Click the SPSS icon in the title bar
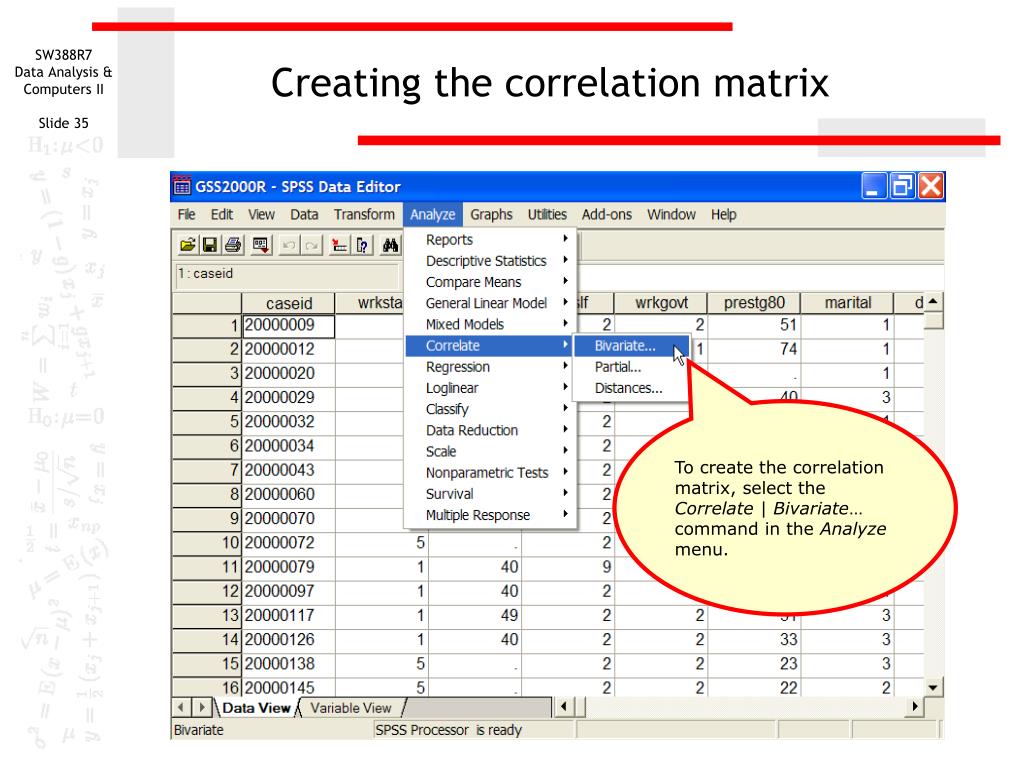This screenshot has width=1024, height=768. click(x=182, y=186)
